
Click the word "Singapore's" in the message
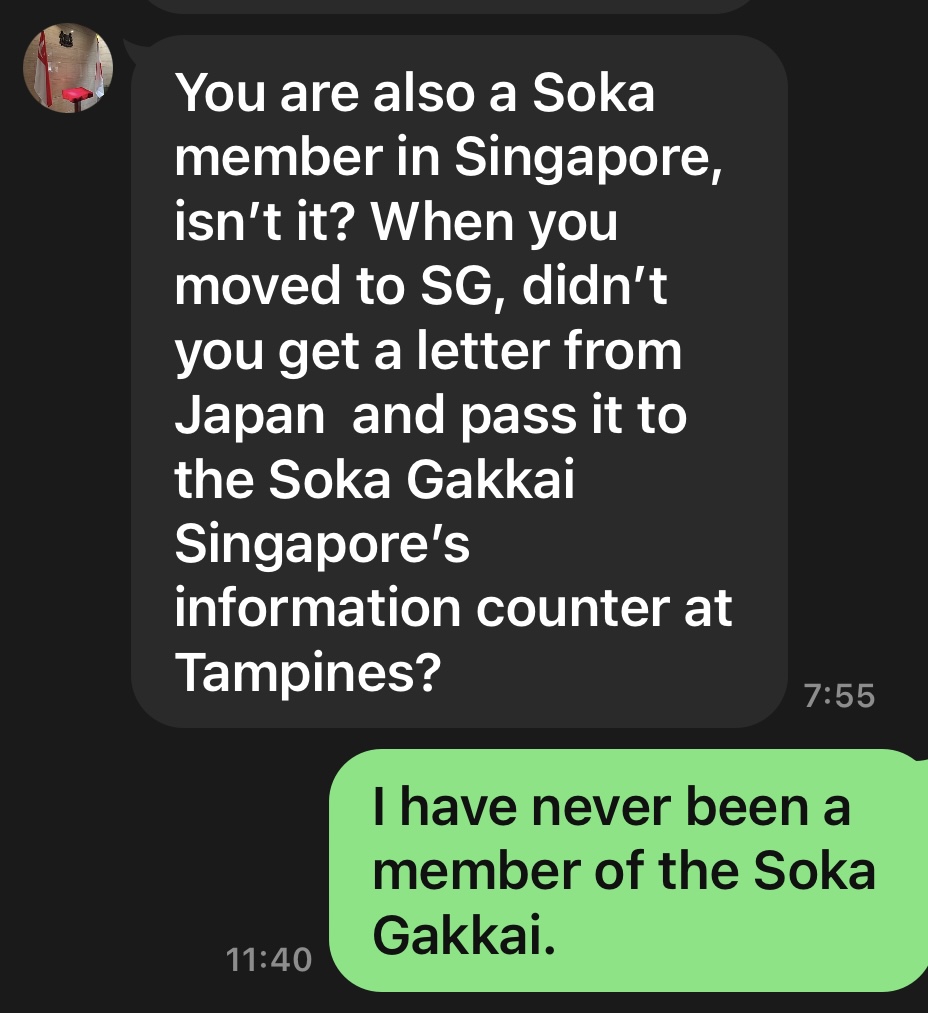(322, 545)
